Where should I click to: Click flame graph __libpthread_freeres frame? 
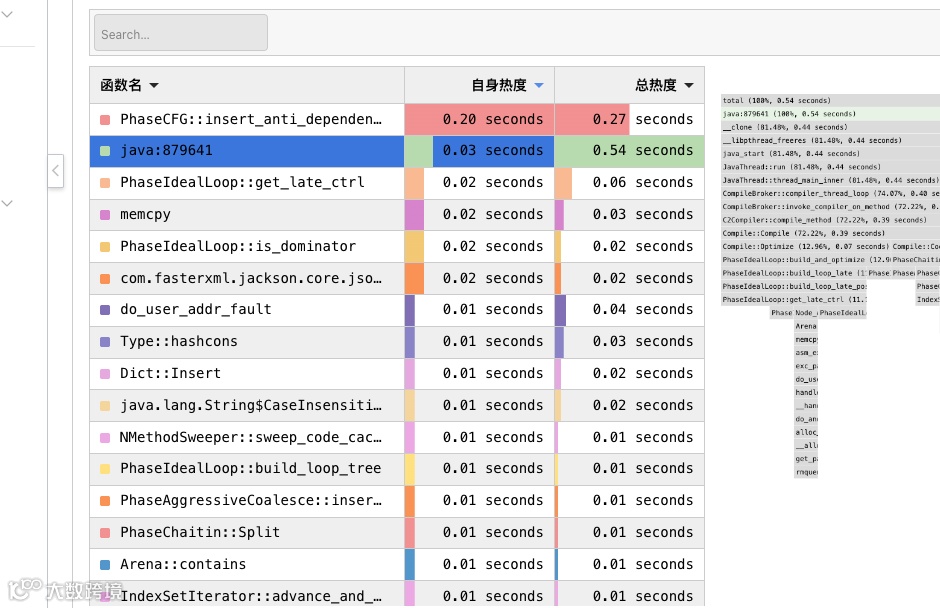pos(830,140)
